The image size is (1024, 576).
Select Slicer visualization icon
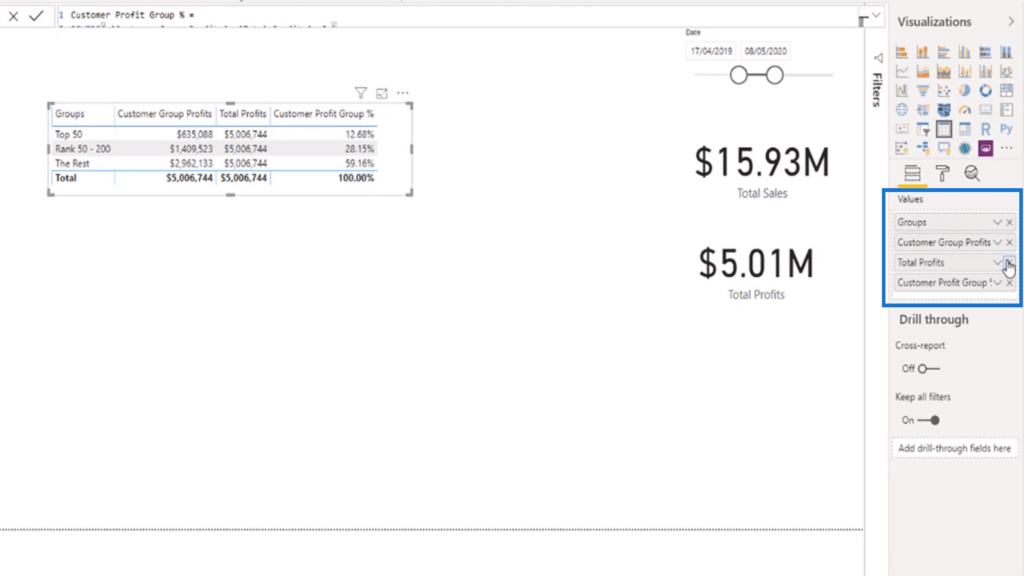pos(923,129)
